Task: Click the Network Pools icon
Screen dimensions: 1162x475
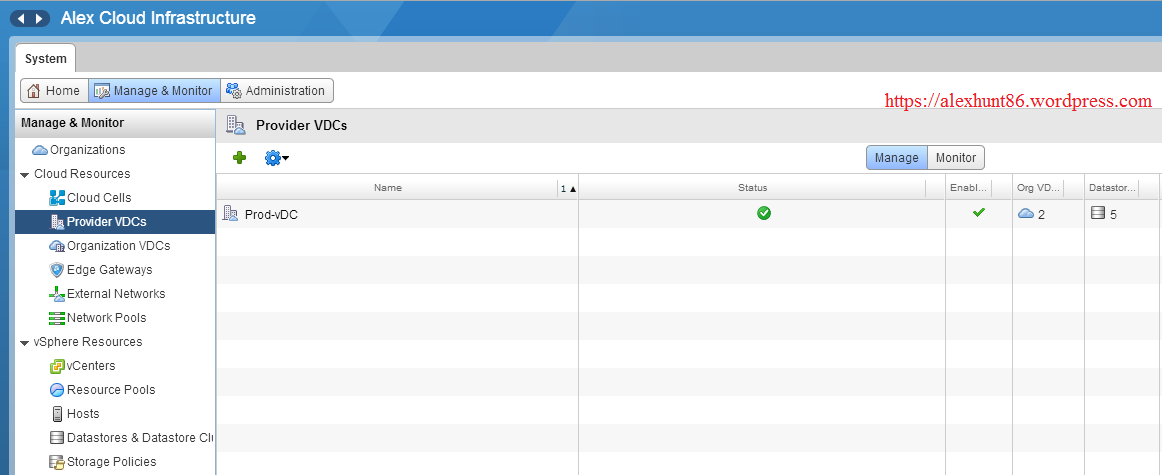Action: coord(57,318)
